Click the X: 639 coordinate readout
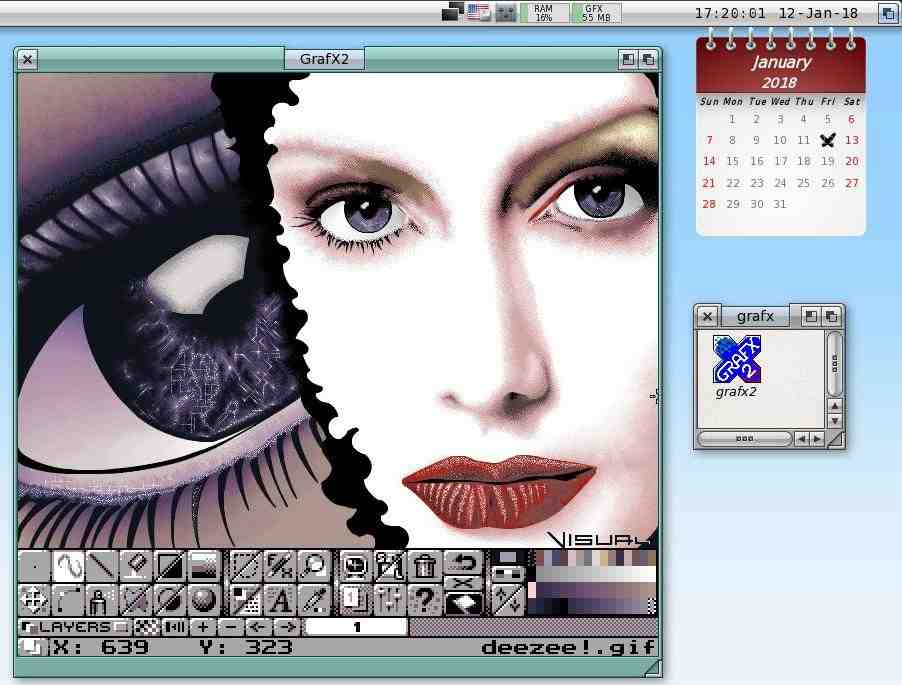This screenshot has width=902, height=685. 101,648
